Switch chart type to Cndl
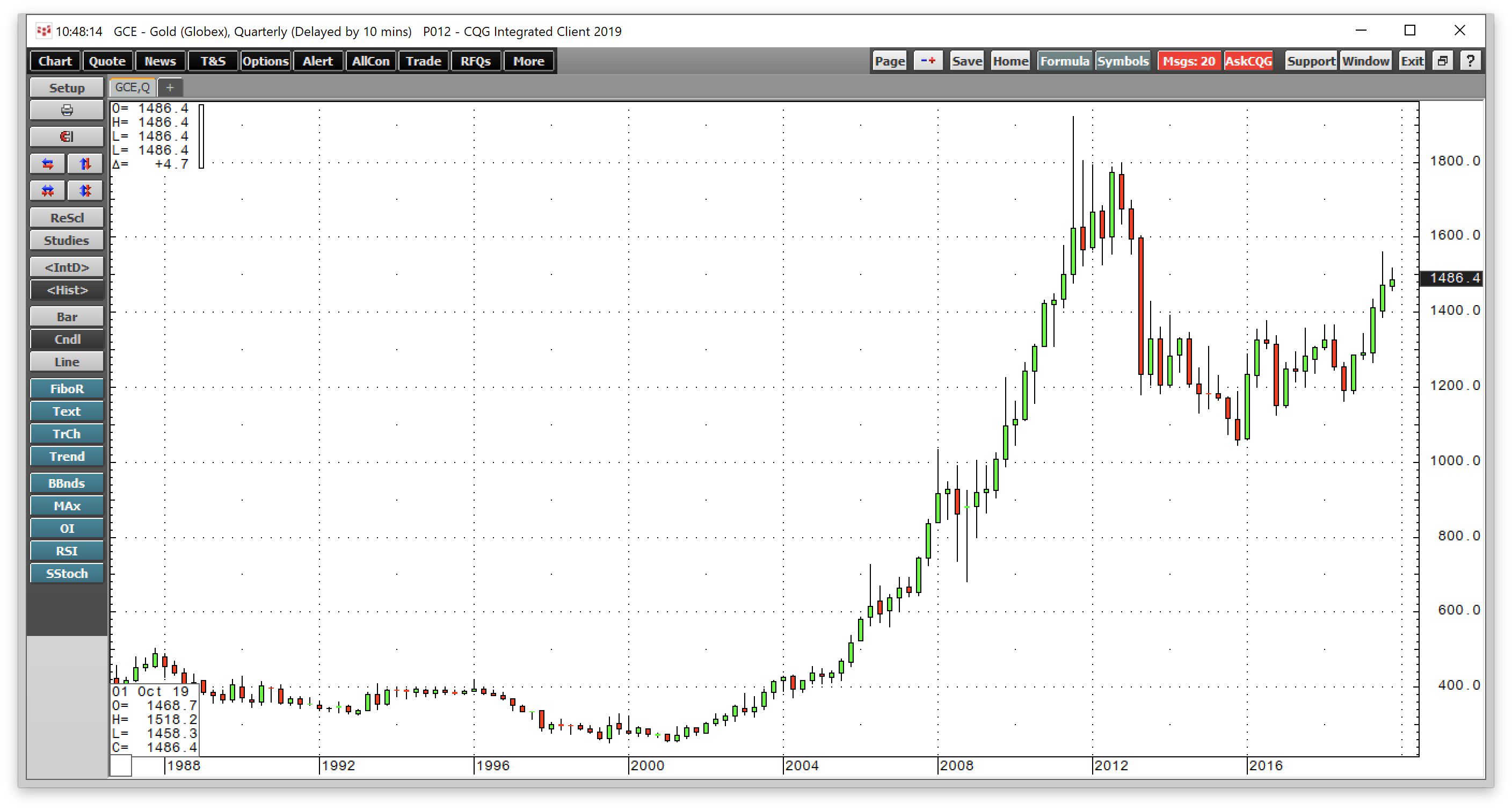1512x810 pixels. click(67, 339)
